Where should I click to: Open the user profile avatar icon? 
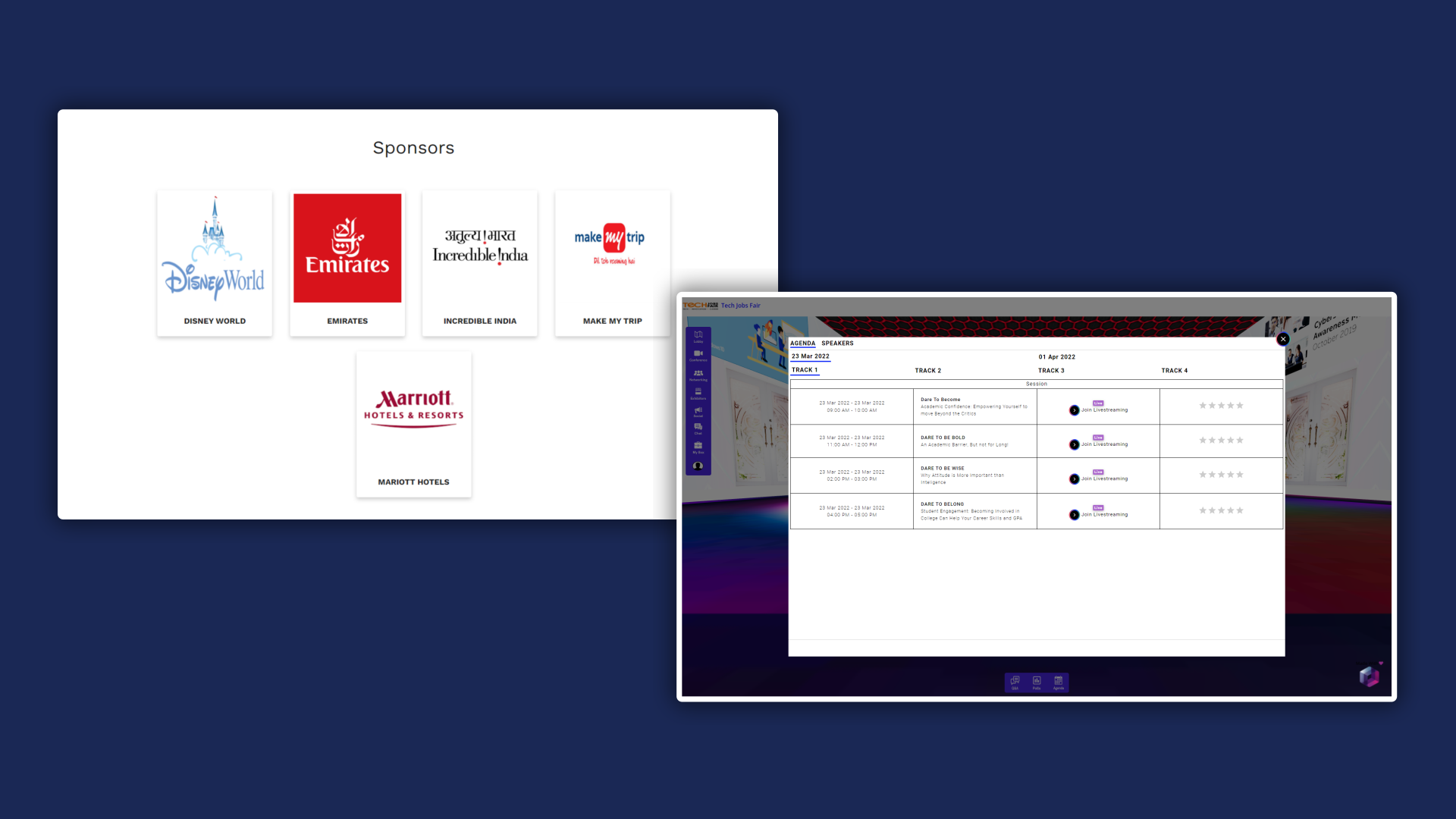click(x=698, y=466)
